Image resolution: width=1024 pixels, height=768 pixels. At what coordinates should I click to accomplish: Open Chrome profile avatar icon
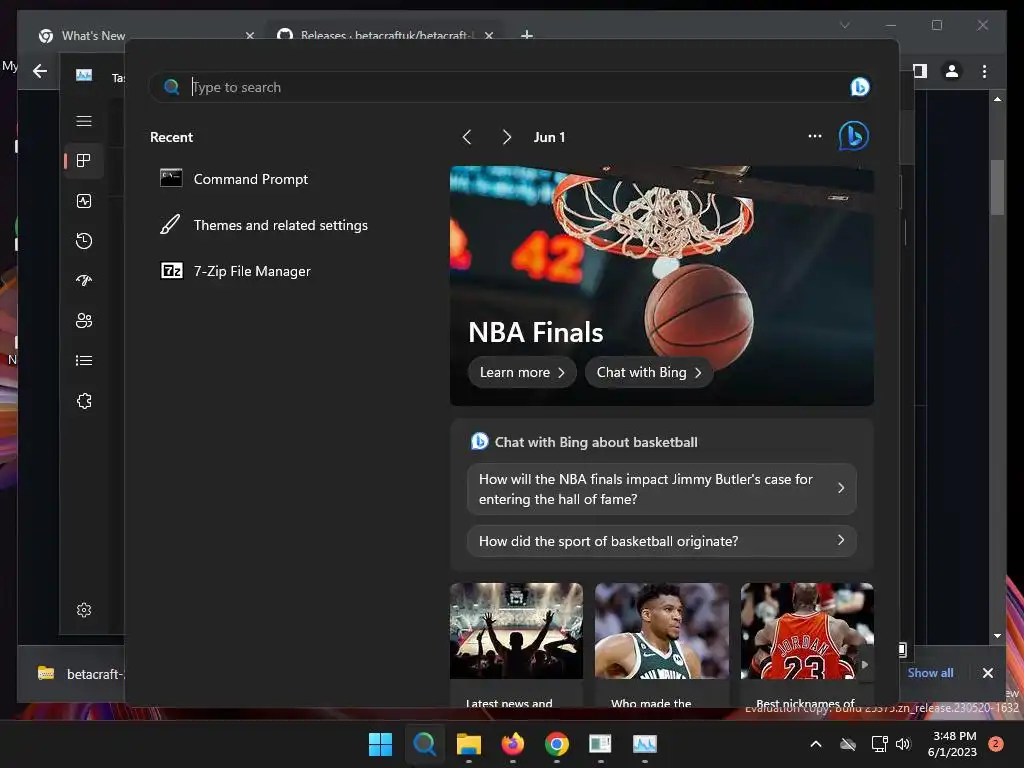pos(952,71)
